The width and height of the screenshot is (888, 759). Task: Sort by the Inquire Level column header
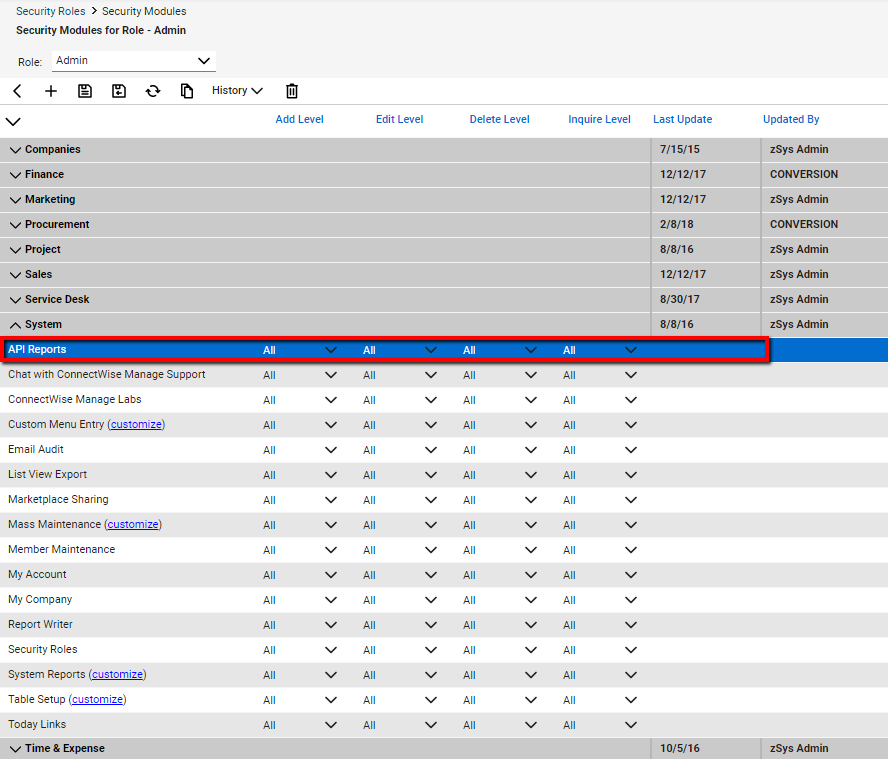click(x=599, y=119)
